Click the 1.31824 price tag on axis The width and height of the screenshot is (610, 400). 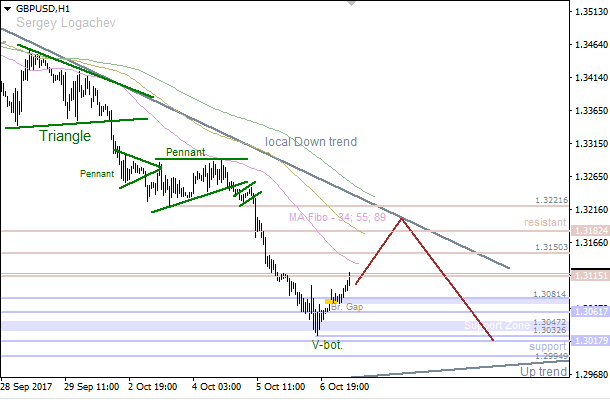pos(588,231)
